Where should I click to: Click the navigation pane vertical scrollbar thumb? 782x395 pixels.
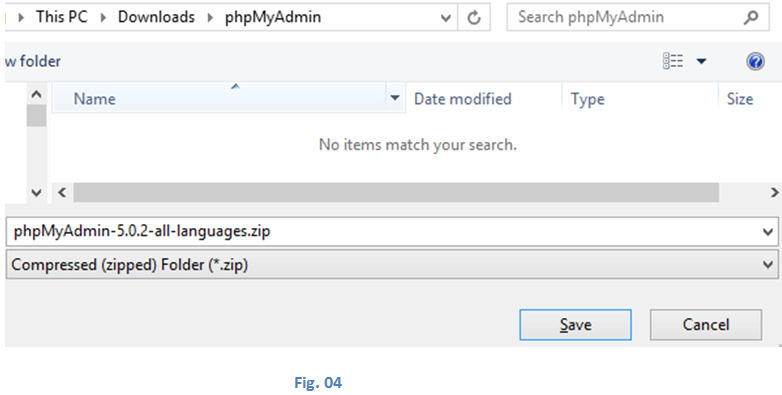pos(36,115)
